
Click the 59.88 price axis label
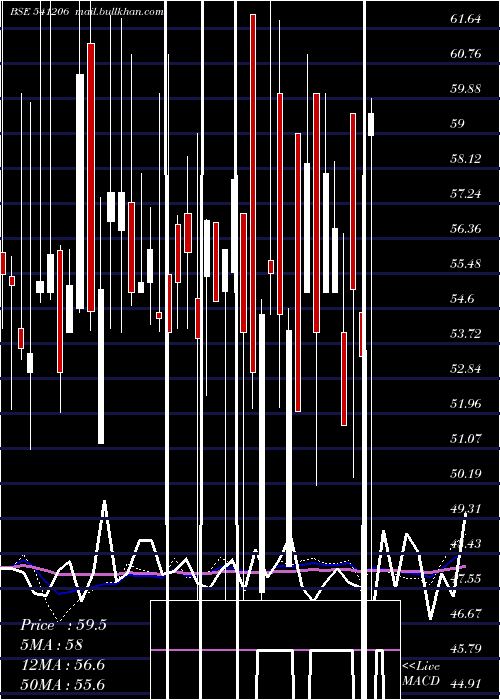pyautogui.click(x=466, y=88)
